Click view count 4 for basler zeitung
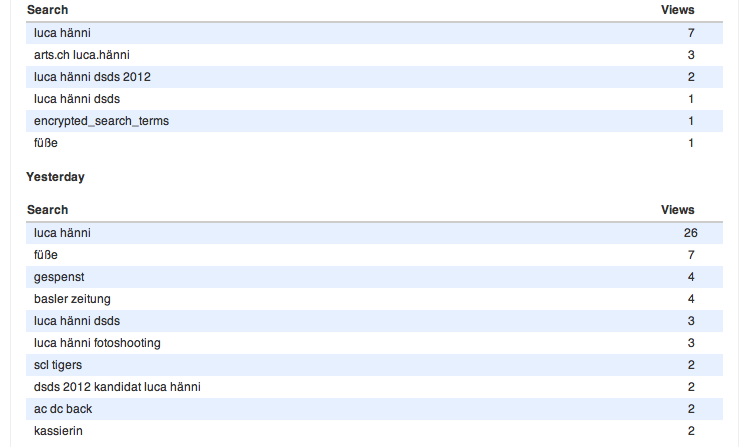 pyautogui.click(x=691, y=299)
